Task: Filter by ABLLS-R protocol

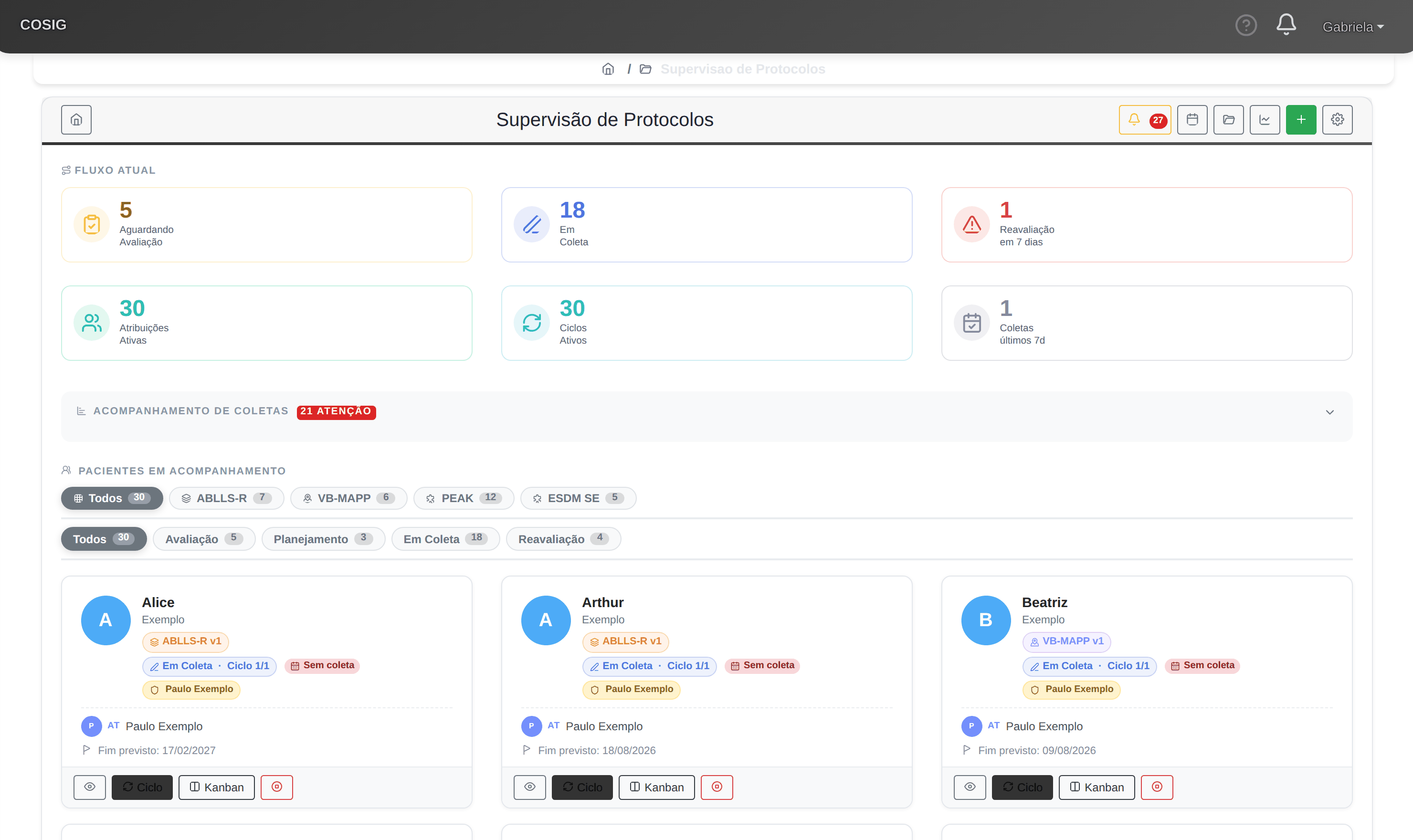Action: (226, 498)
